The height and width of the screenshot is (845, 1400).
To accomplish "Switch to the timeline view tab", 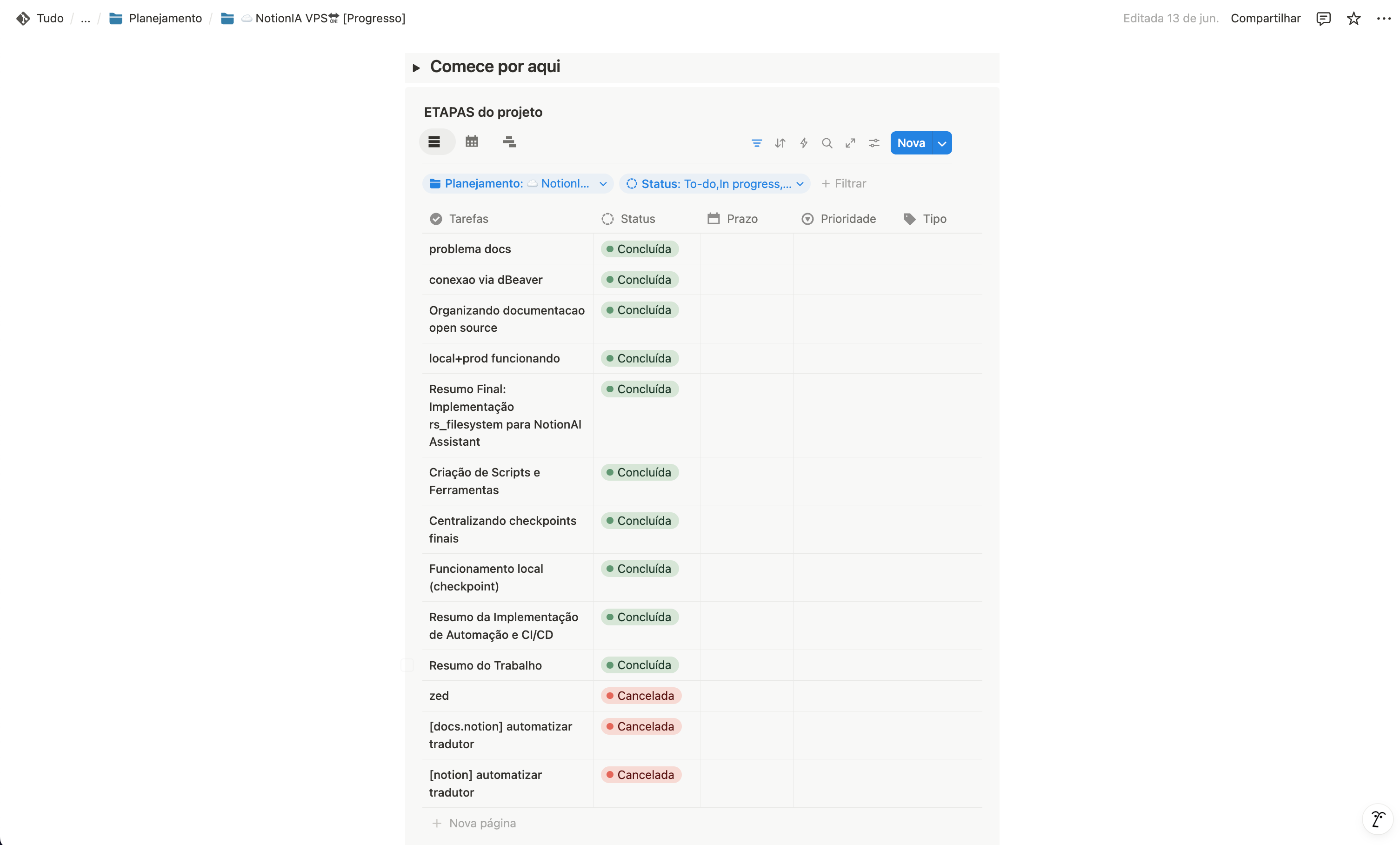I will (x=509, y=141).
